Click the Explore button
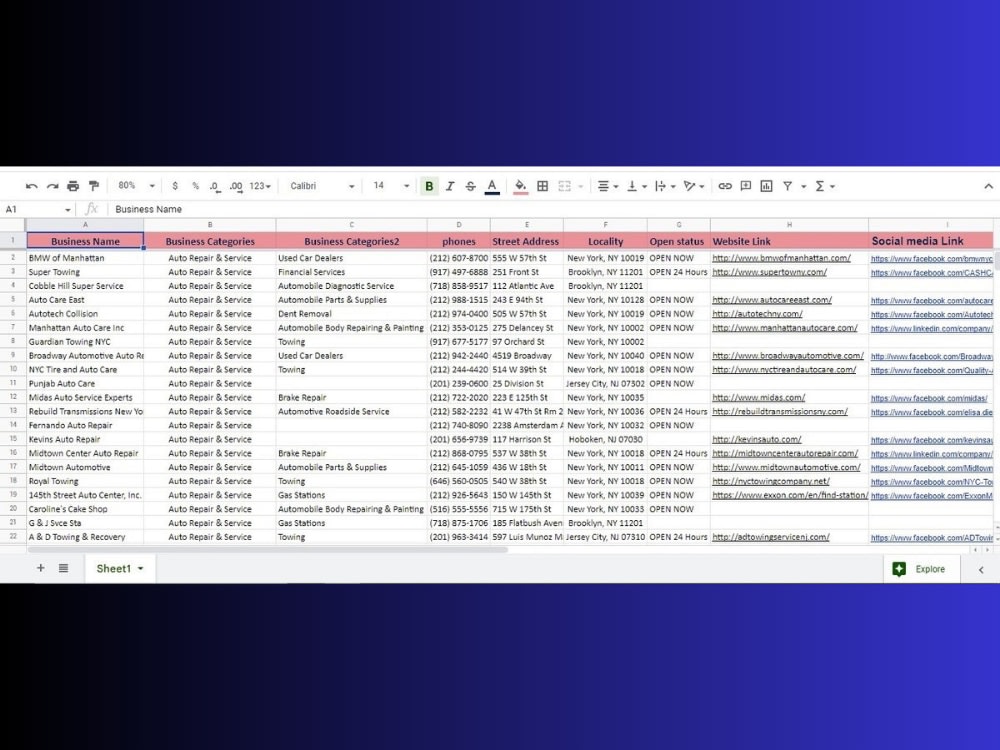The image size is (1000, 750). [922, 569]
